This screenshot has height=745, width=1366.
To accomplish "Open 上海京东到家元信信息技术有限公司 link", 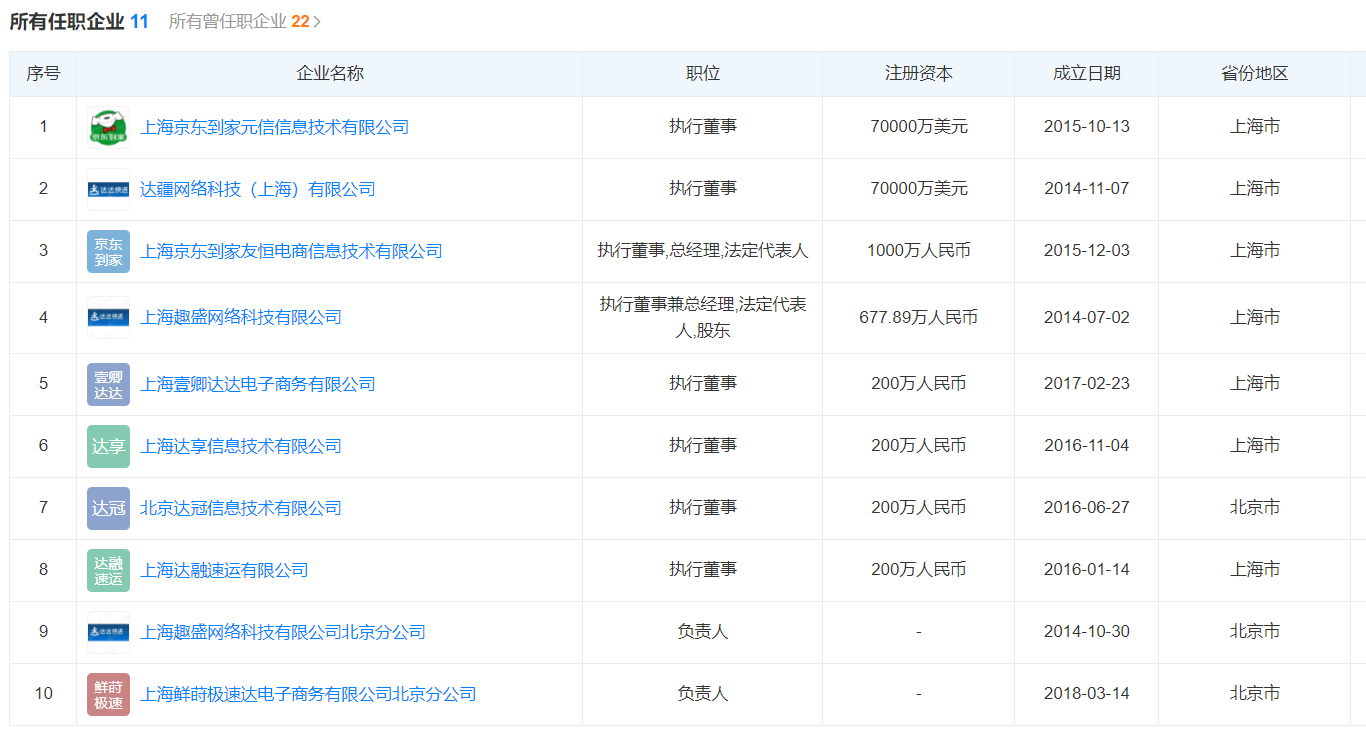I will tap(274, 127).
